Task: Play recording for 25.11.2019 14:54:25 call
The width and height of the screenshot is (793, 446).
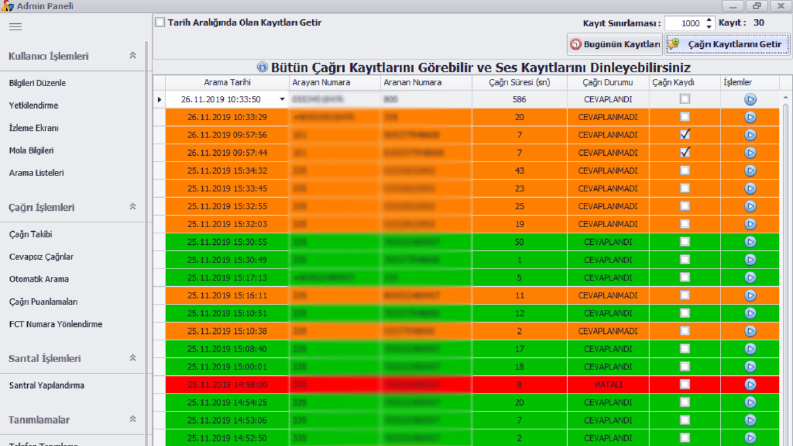Action: (750, 403)
